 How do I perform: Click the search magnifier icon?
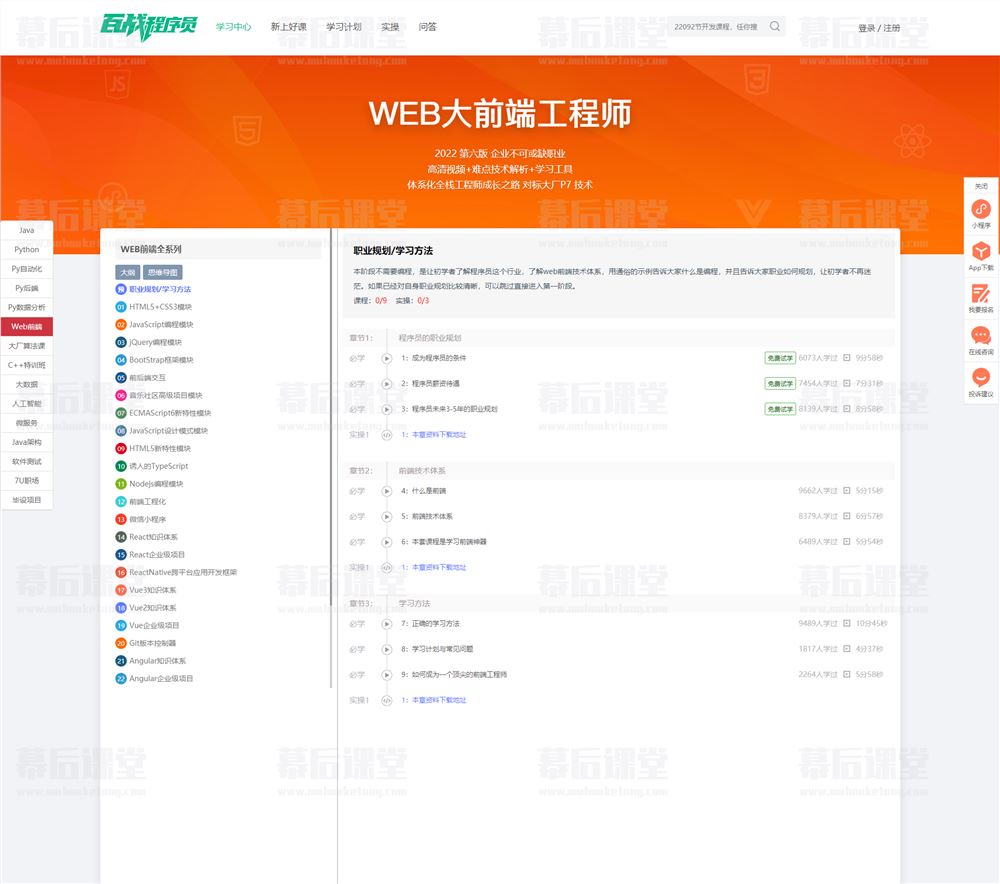775,26
